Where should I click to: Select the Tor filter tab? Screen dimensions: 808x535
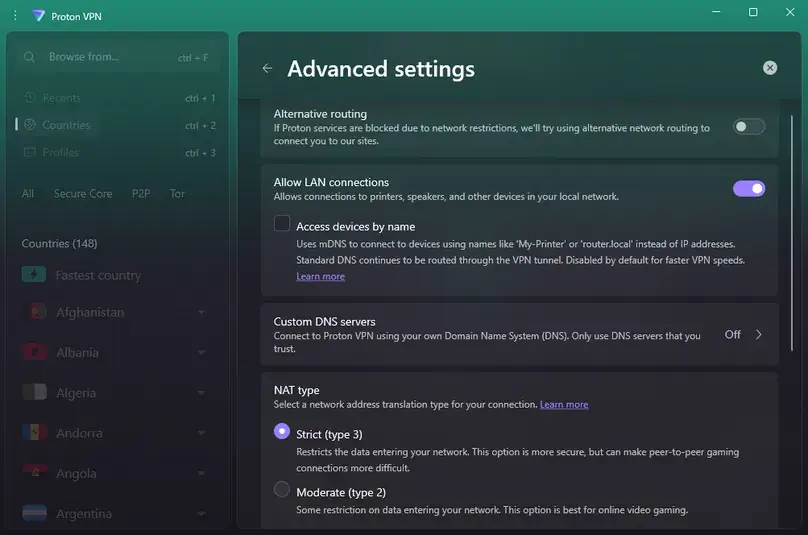[177, 193]
